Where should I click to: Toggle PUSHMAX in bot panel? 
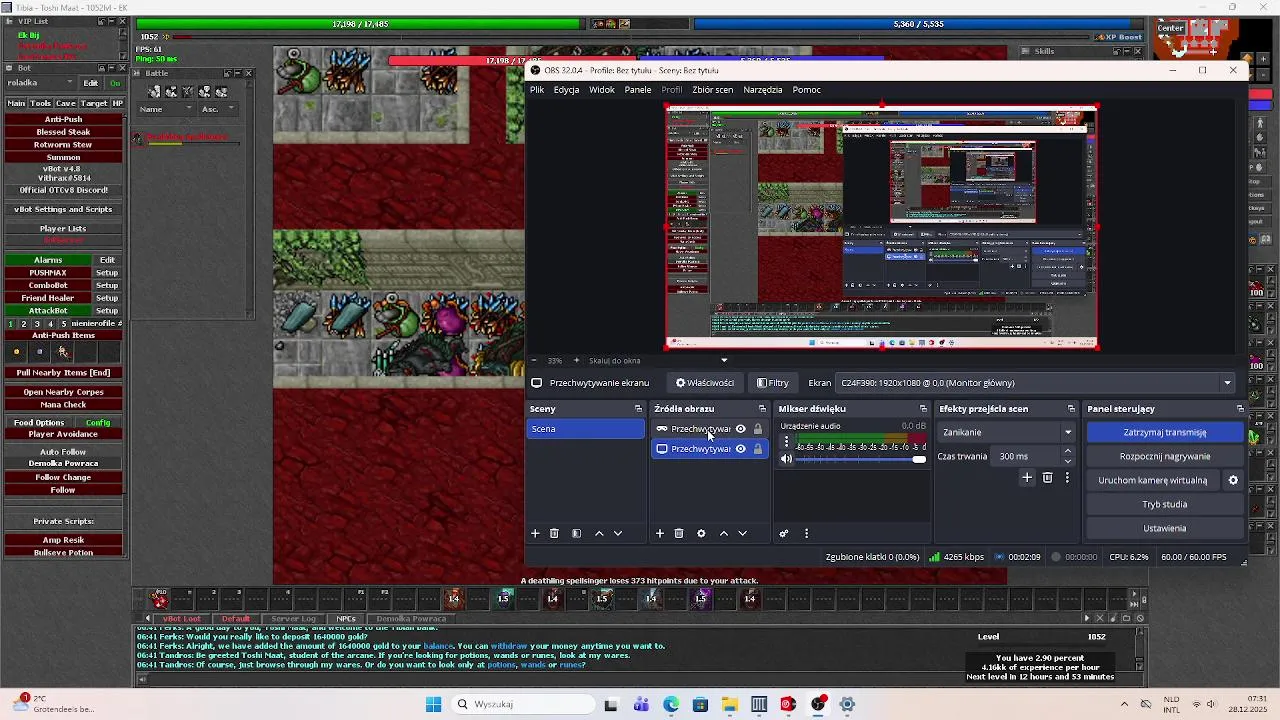click(48, 273)
